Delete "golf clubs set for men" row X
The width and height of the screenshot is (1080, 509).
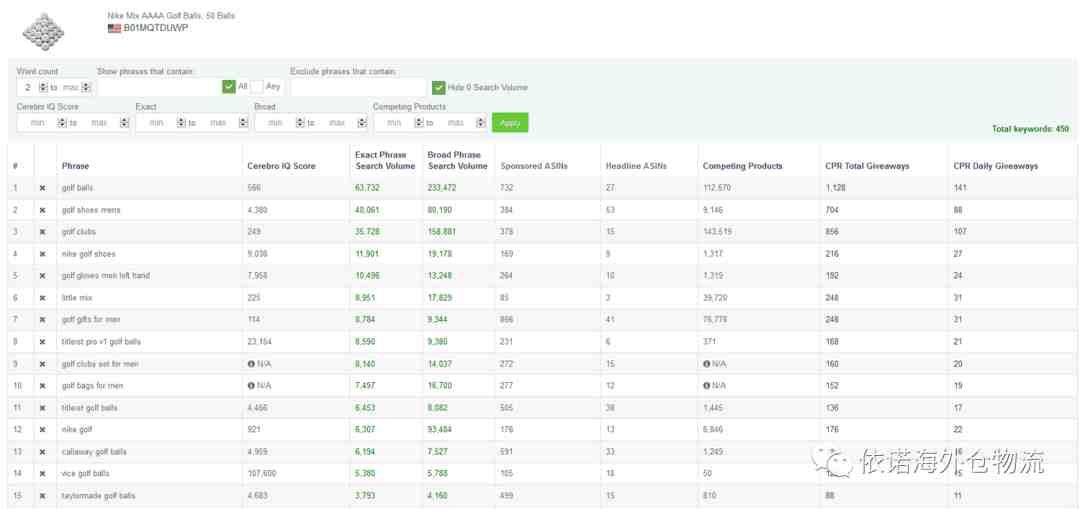(42, 364)
